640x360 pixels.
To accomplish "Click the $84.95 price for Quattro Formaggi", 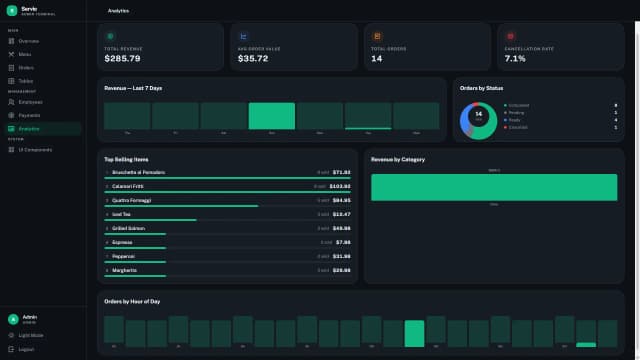I will pos(342,200).
